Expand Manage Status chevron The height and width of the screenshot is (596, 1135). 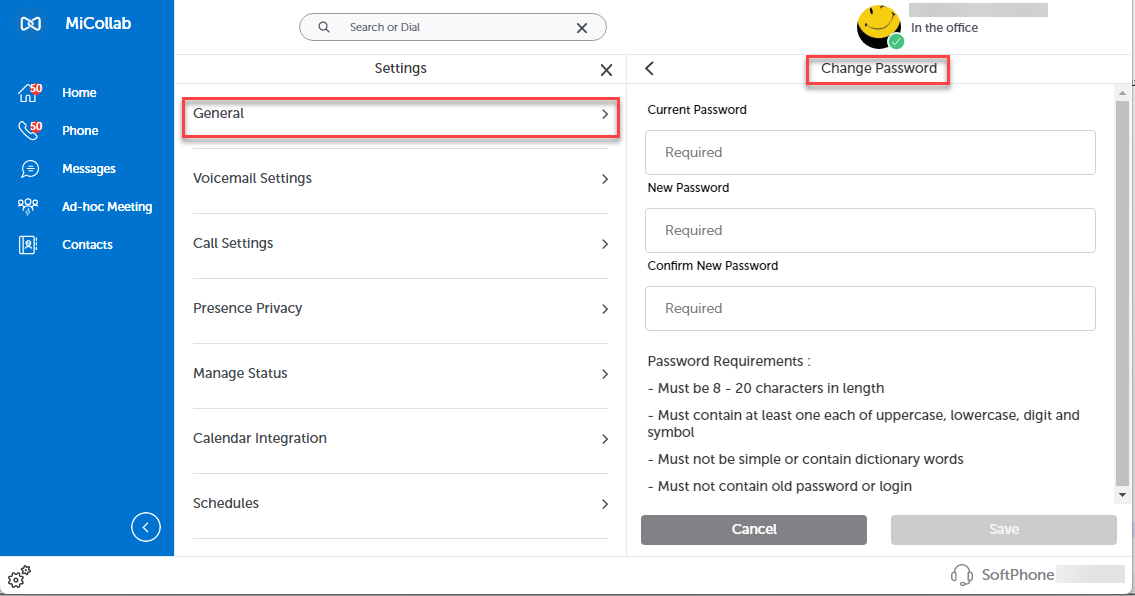[605, 374]
